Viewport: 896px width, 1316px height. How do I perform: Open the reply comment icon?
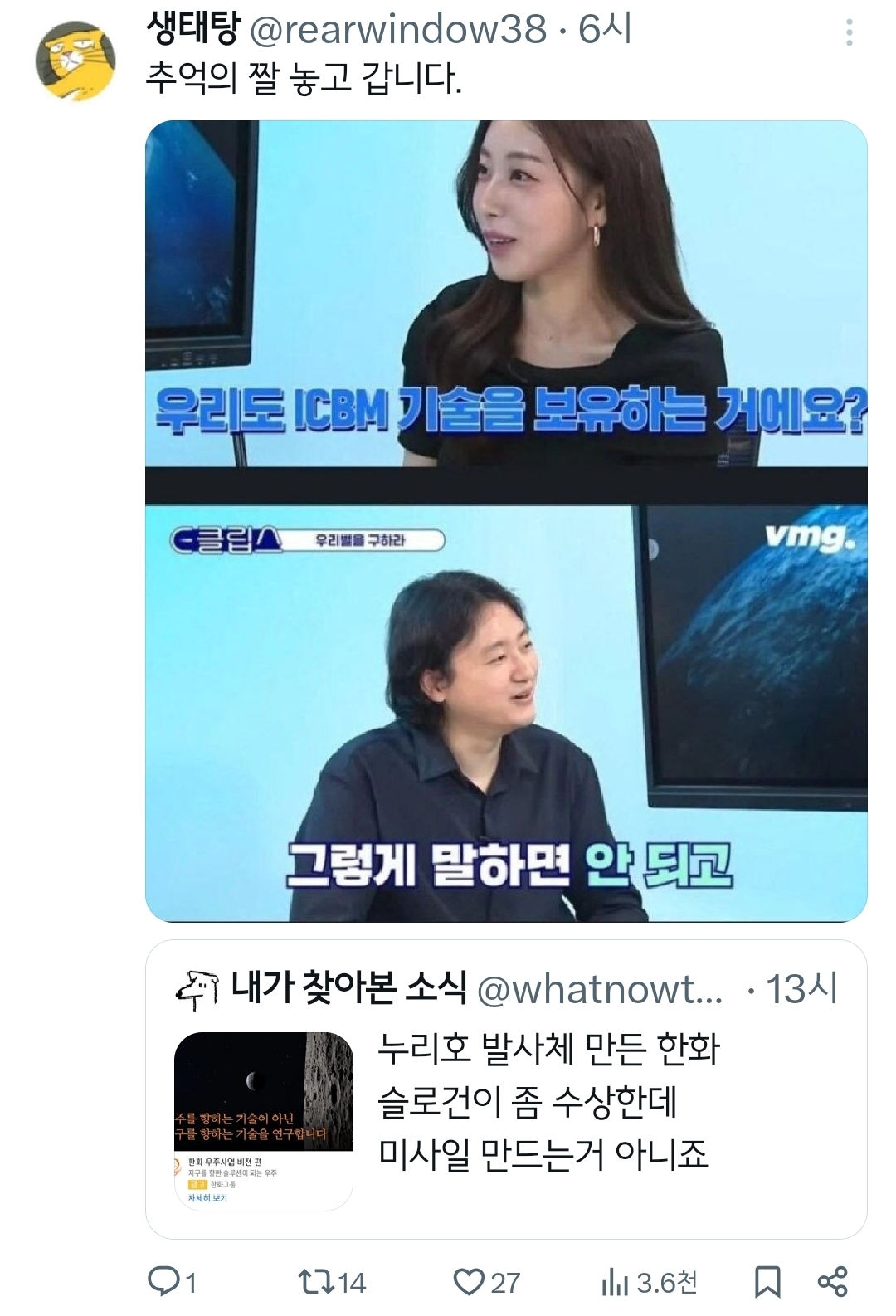[x=163, y=1282]
